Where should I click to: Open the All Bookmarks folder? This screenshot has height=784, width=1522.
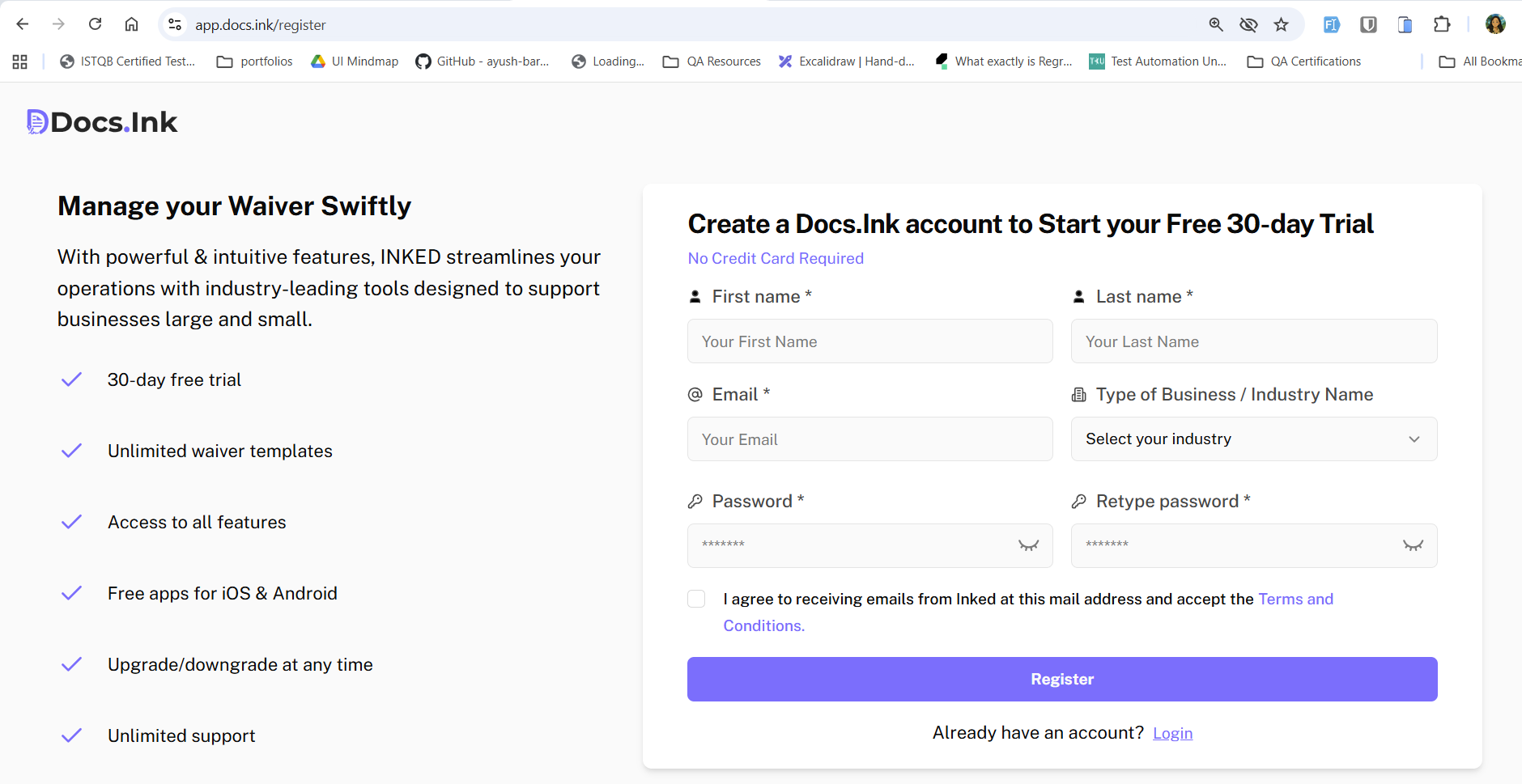1480,61
